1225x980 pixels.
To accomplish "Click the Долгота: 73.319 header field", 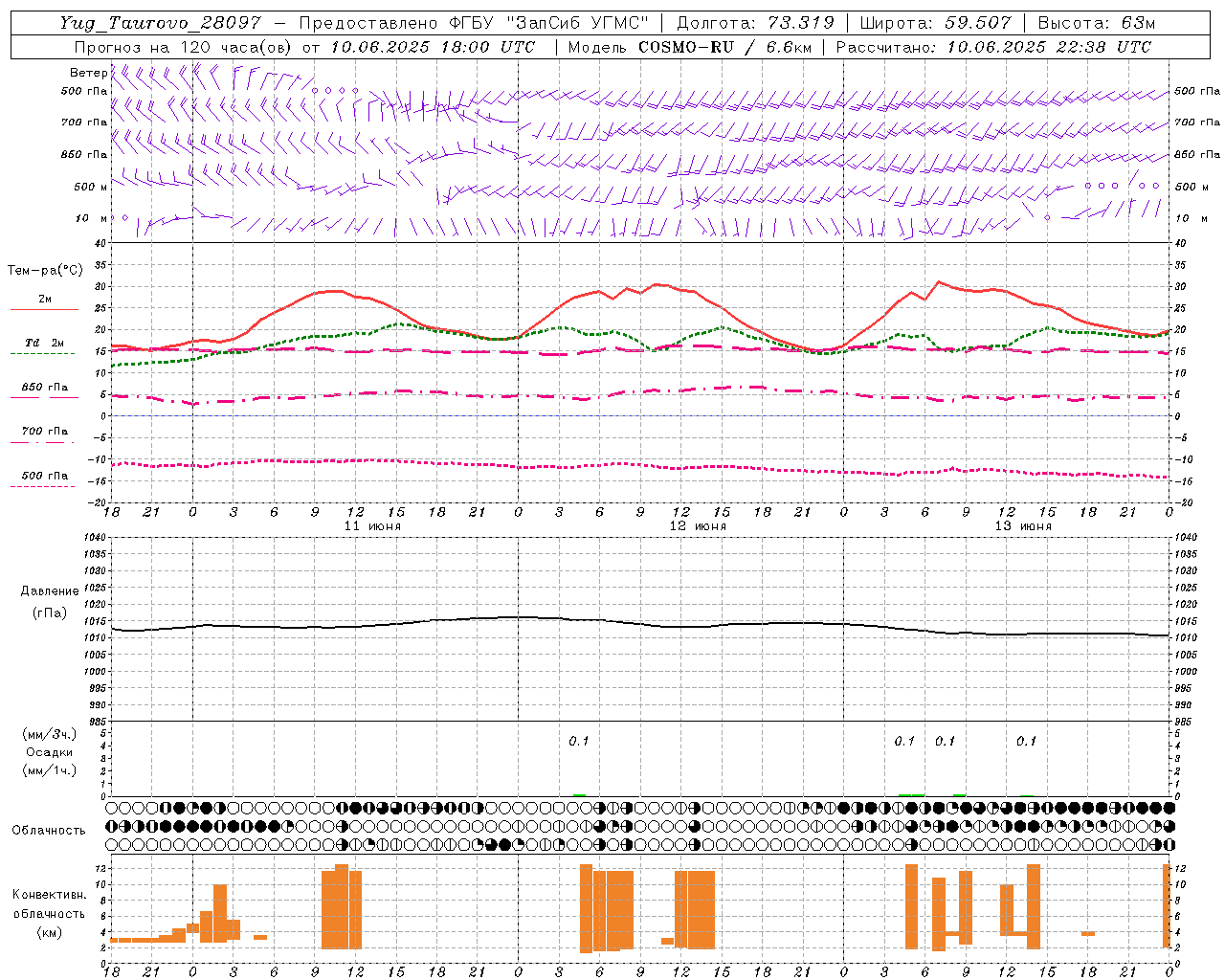I will [755, 23].
